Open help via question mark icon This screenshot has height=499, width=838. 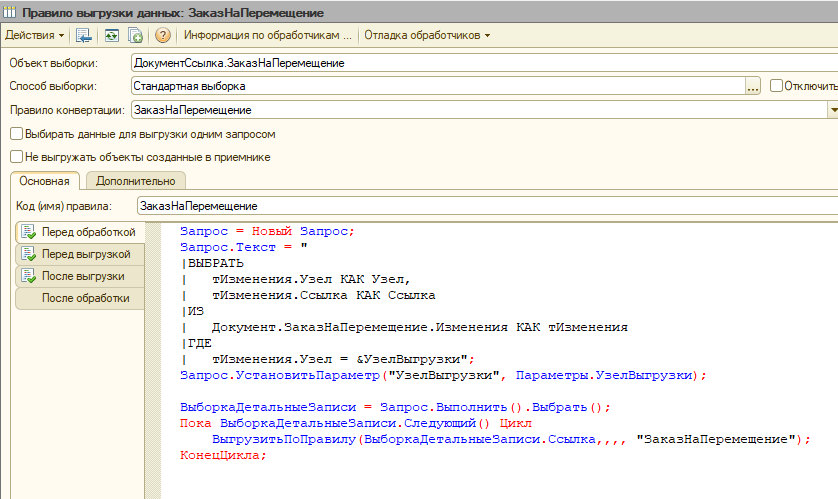click(x=162, y=35)
